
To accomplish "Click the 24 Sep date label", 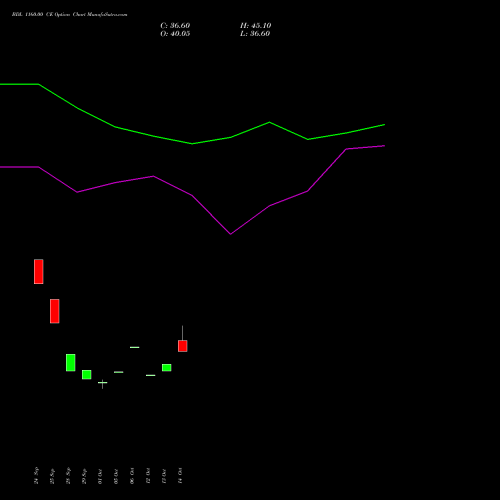I will (36, 476).
